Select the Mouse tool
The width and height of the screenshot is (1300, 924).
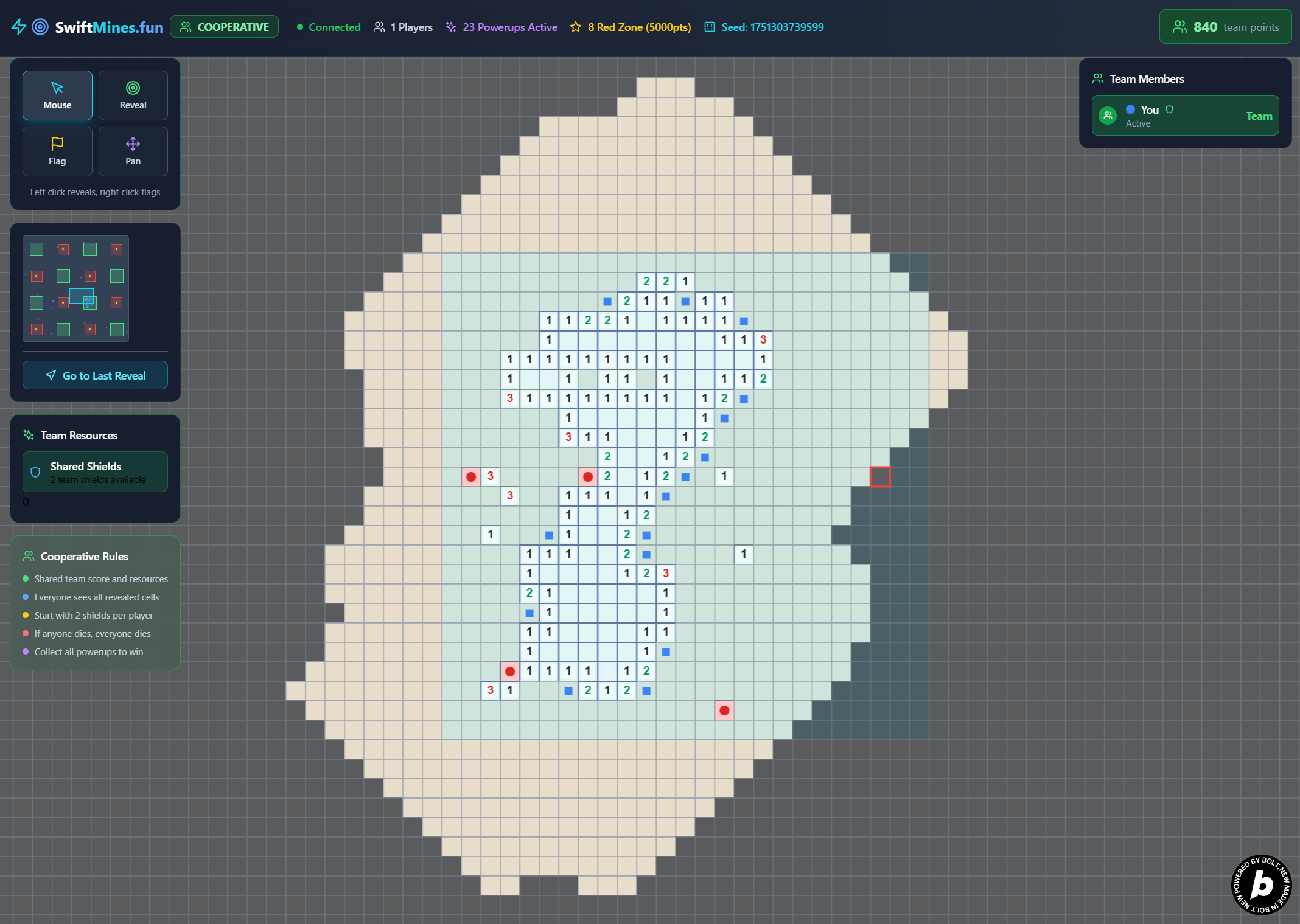click(57, 96)
